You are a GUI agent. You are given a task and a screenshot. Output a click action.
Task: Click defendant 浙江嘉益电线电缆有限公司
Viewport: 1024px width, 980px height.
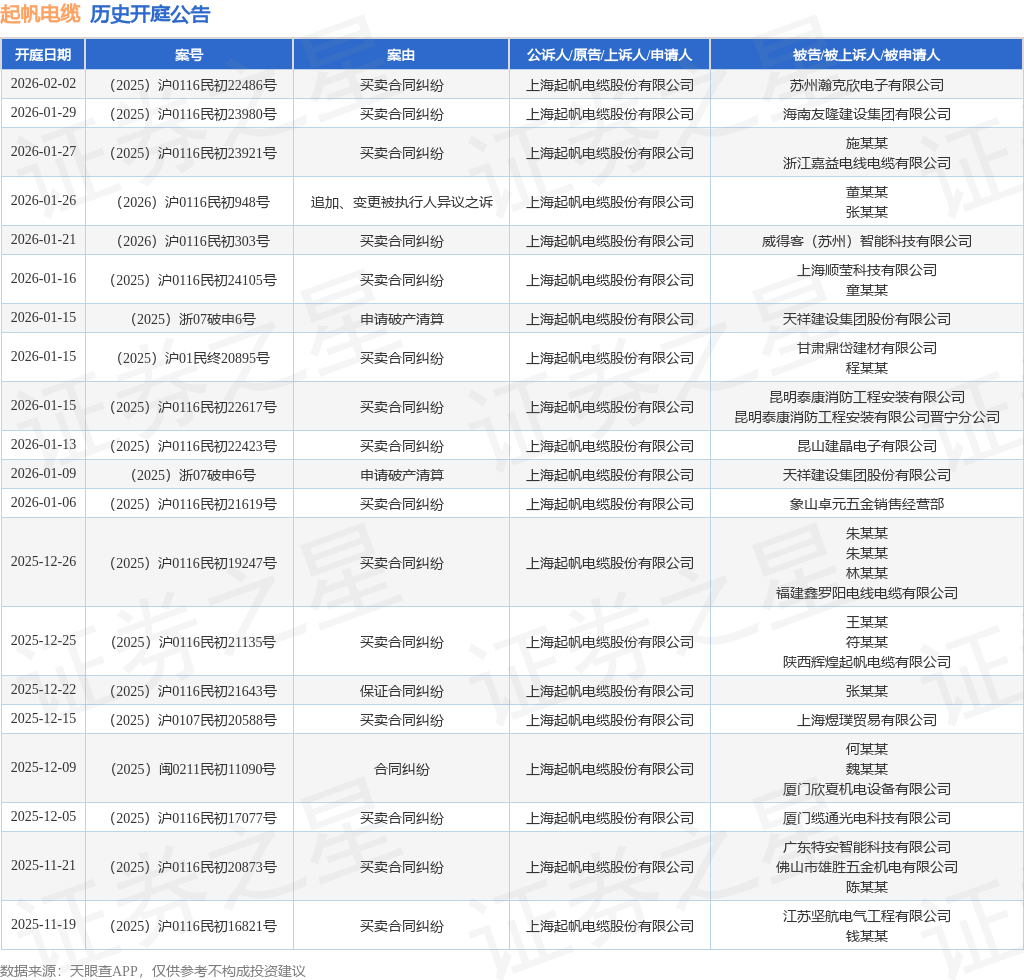867,163
